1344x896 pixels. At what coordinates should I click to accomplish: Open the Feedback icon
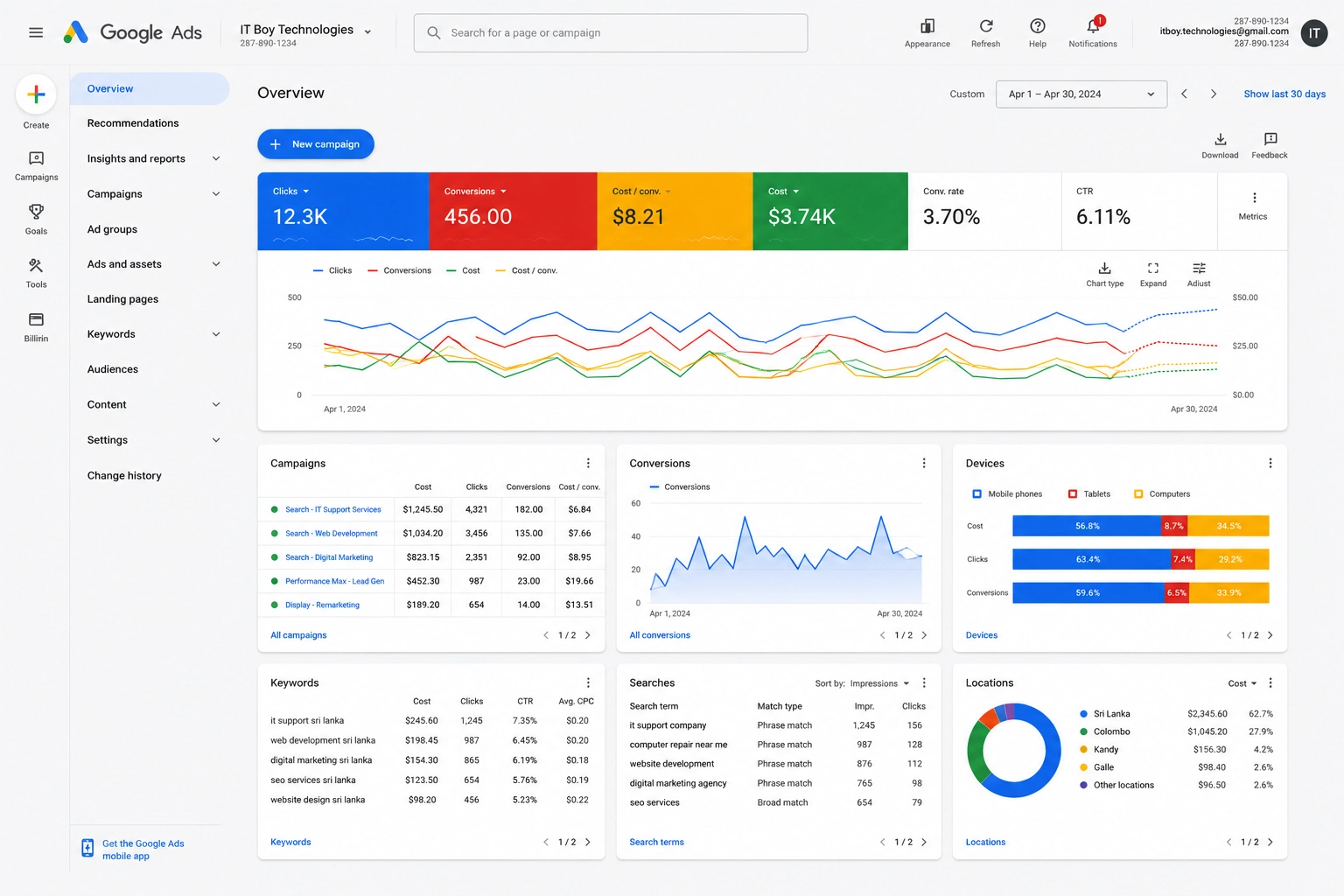pos(1270,145)
